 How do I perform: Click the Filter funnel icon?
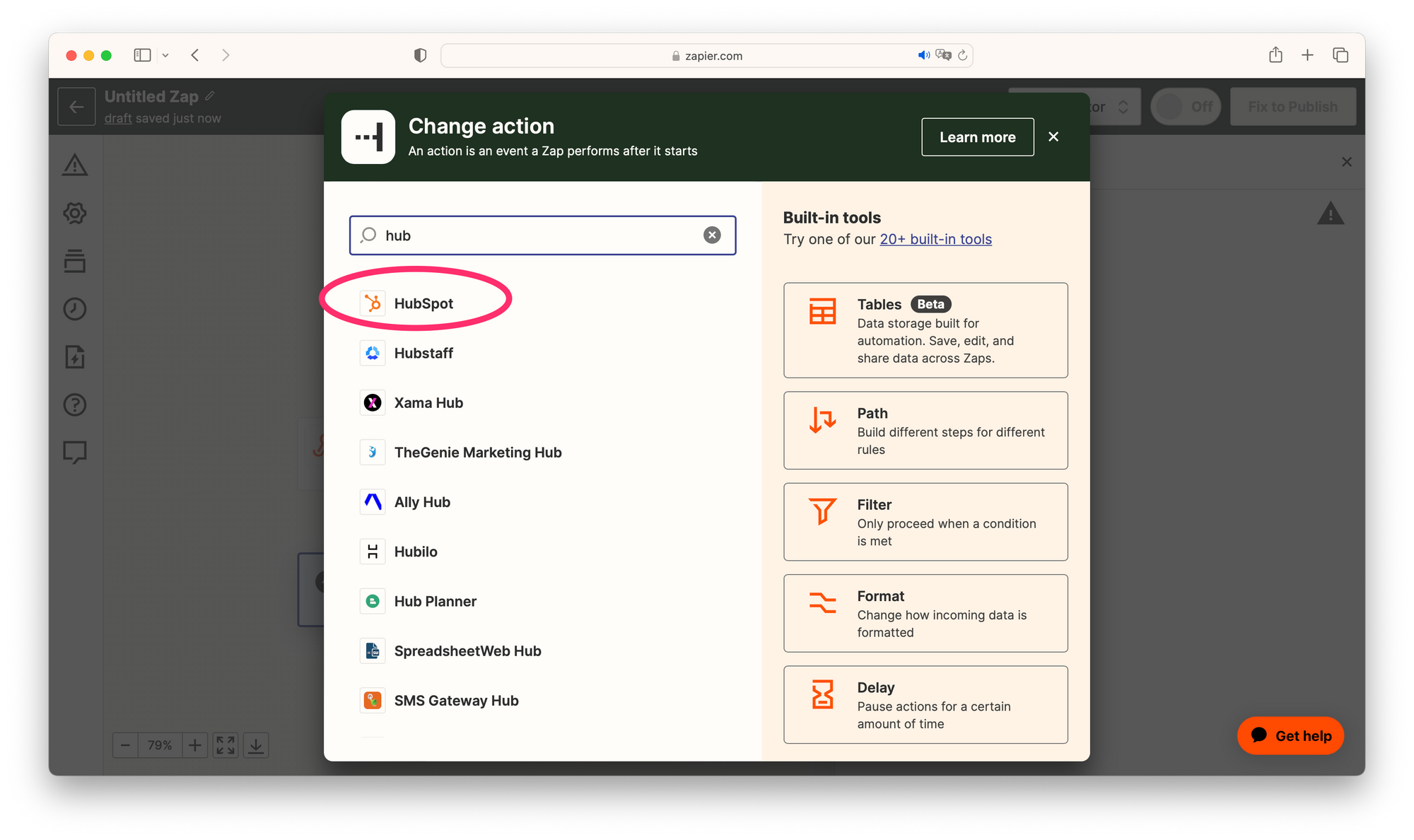822,511
